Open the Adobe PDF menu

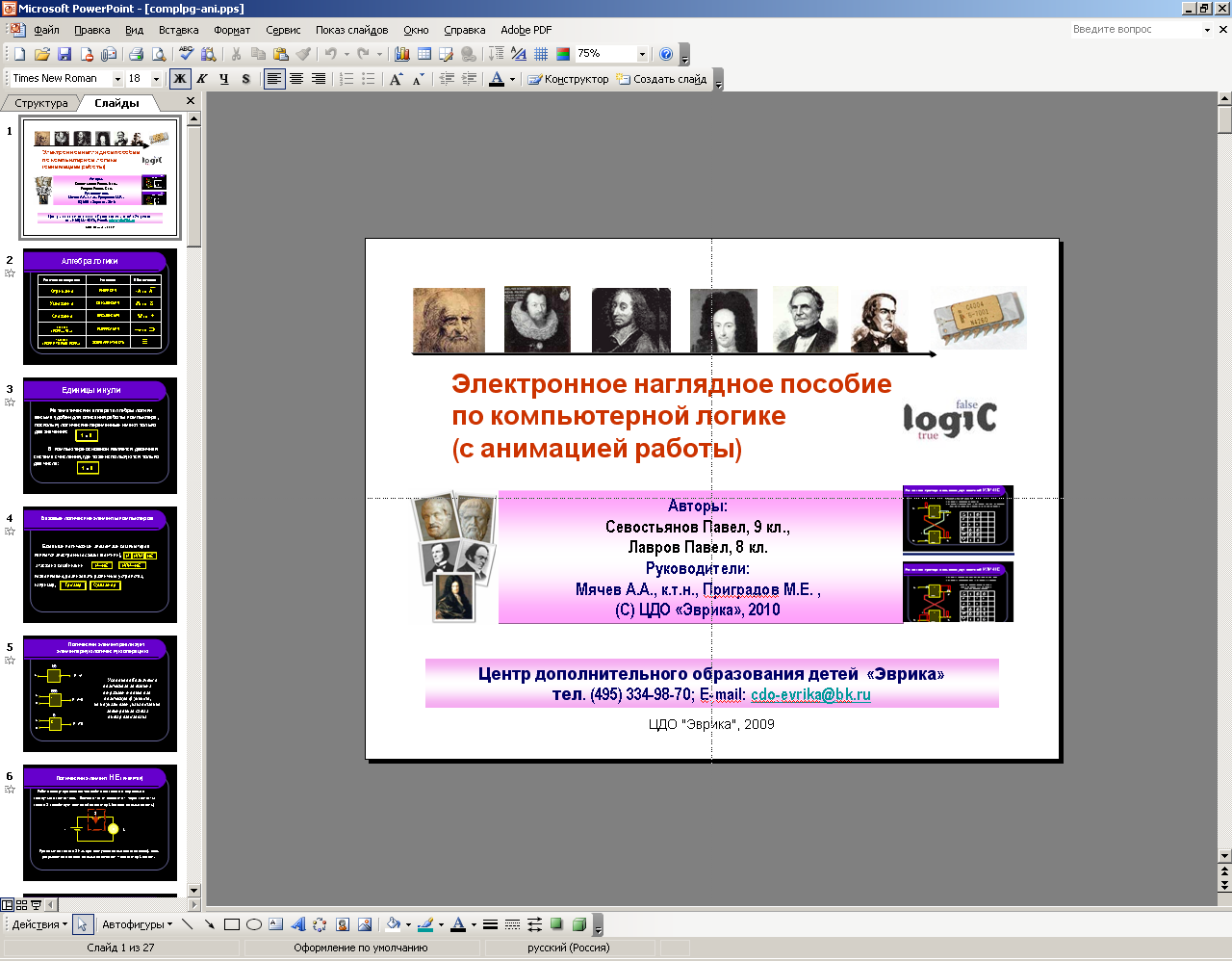pos(526,30)
